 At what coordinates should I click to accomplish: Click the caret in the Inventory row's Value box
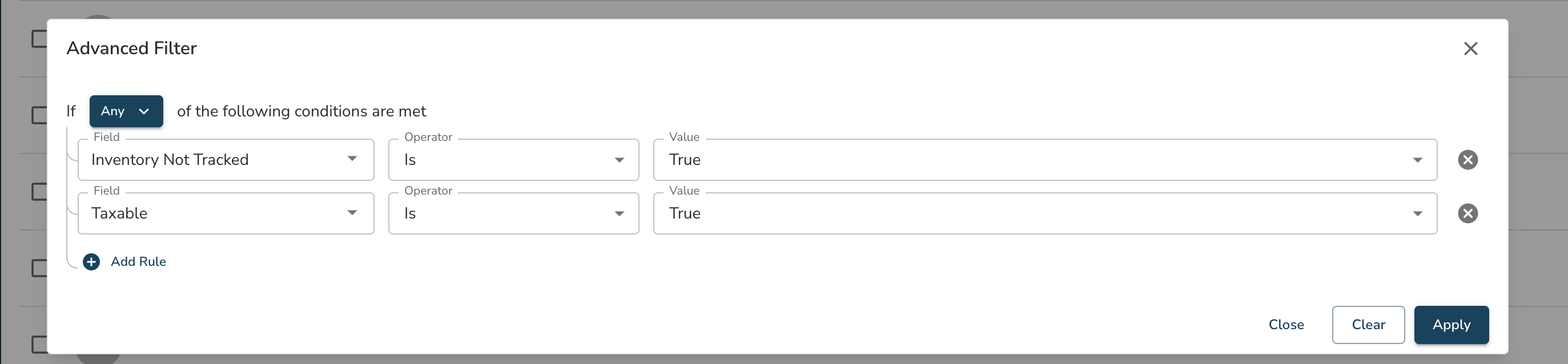pyautogui.click(x=1417, y=160)
